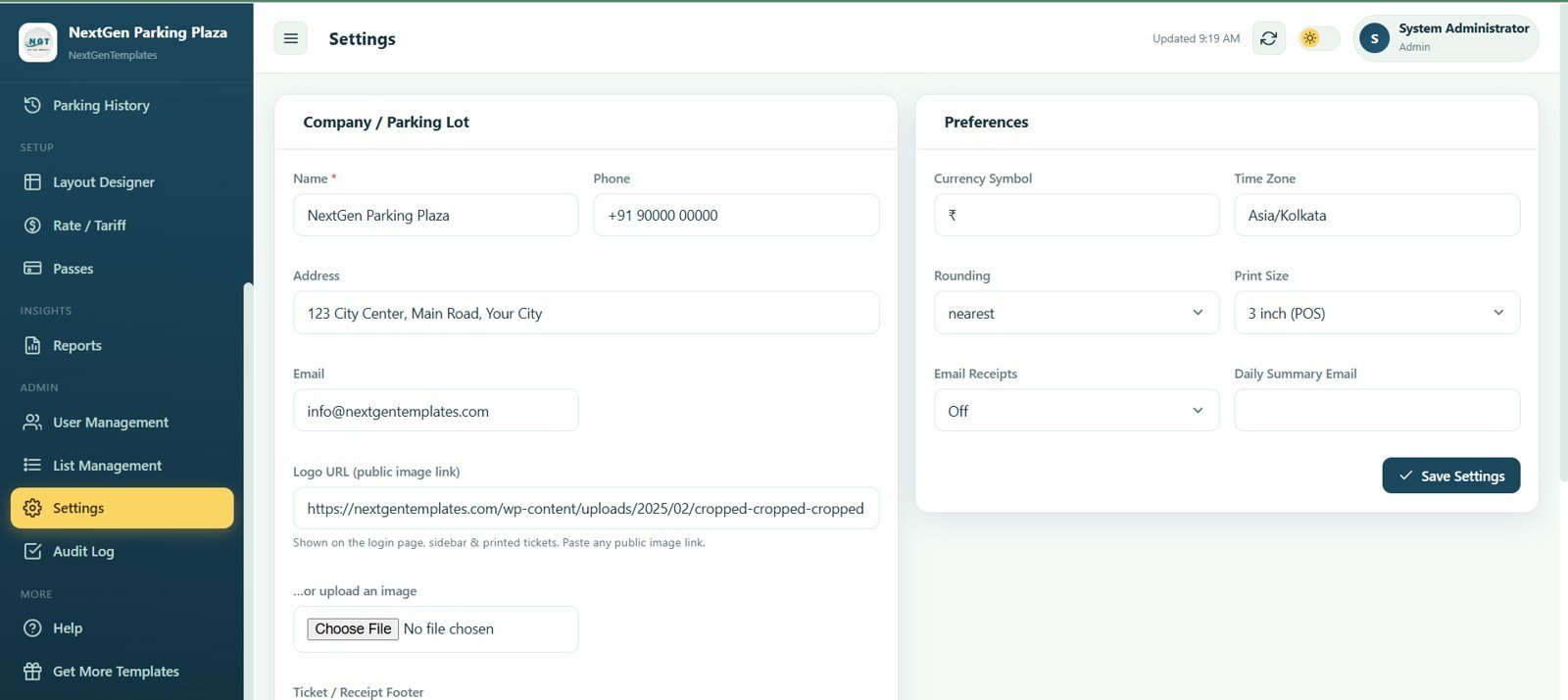Toggle the light/dark theme switch
The width and height of the screenshot is (1568, 700).
click(x=1319, y=38)
